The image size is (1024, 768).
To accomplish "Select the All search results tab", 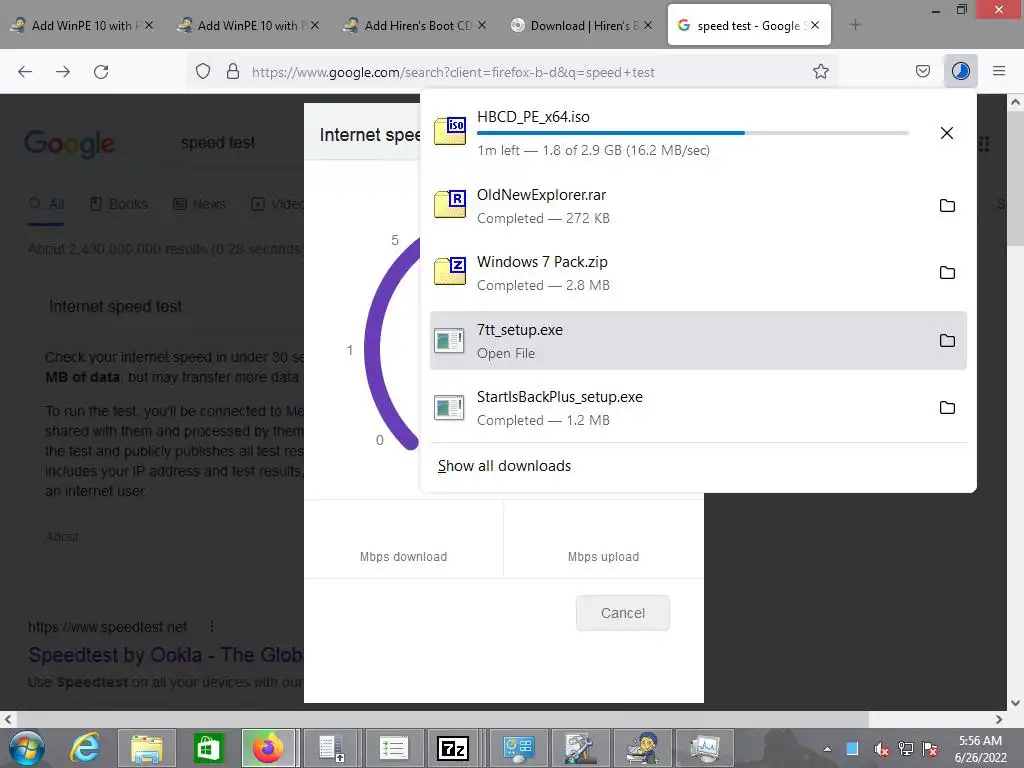I will click(46, 204).
